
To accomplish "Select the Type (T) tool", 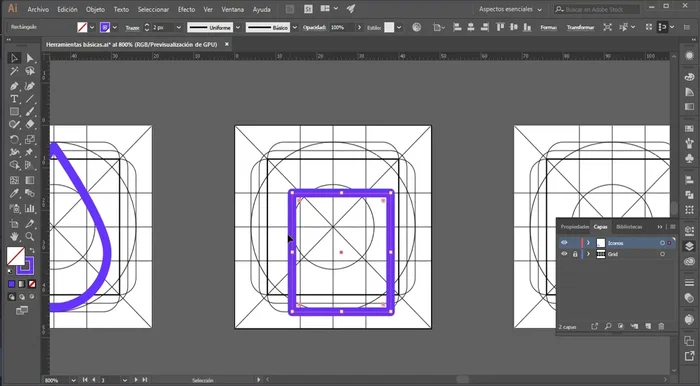I will [14, 99].
